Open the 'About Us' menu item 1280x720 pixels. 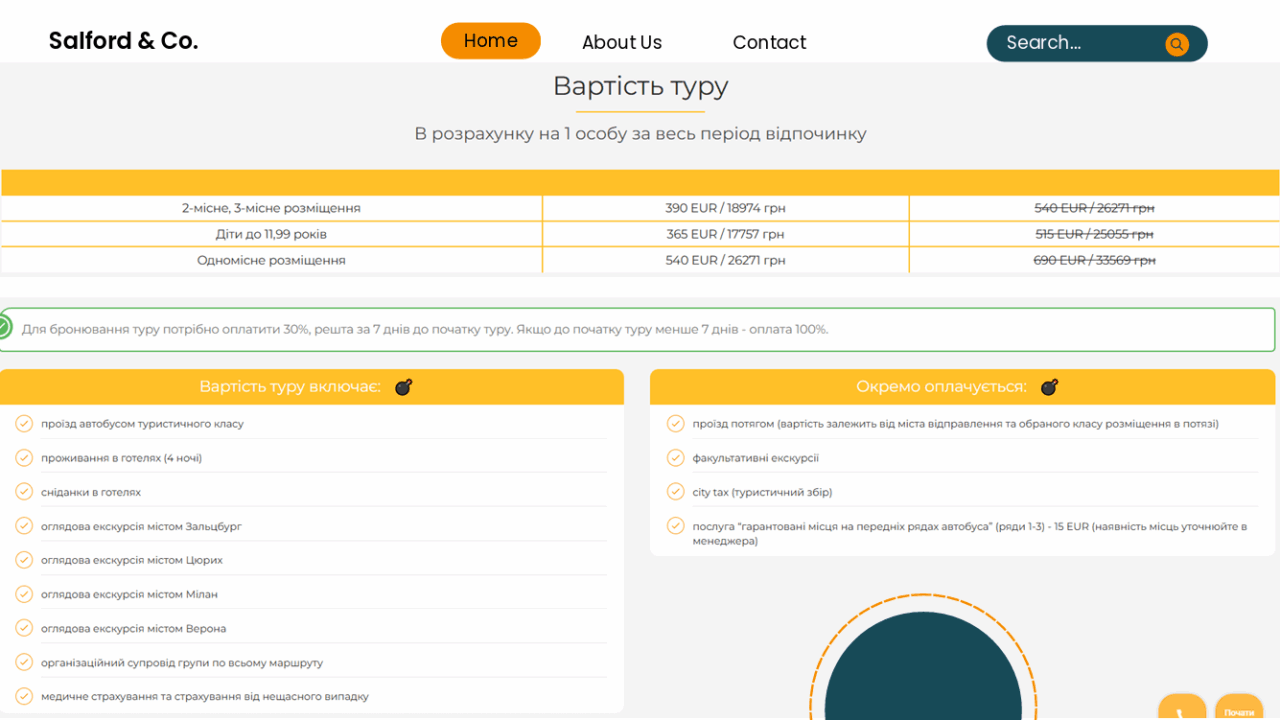621,43
